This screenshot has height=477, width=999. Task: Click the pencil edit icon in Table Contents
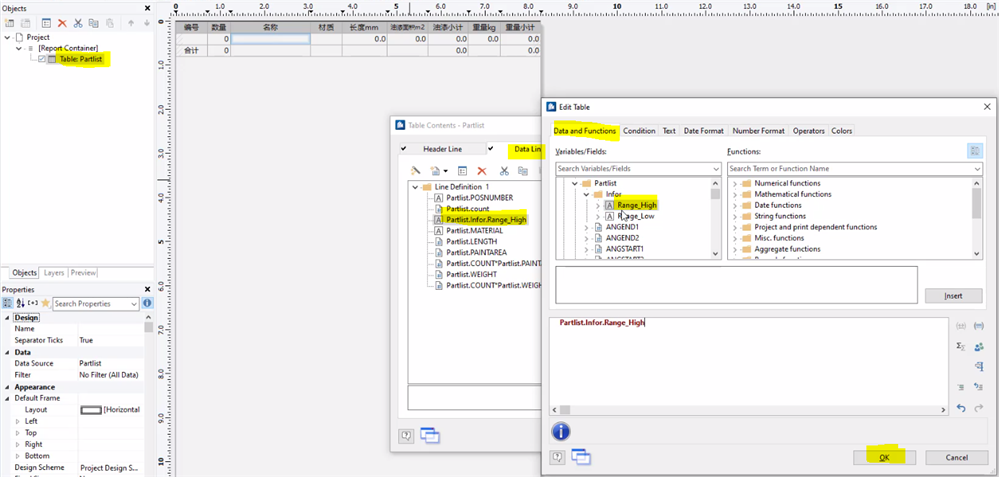pos(416,171)
